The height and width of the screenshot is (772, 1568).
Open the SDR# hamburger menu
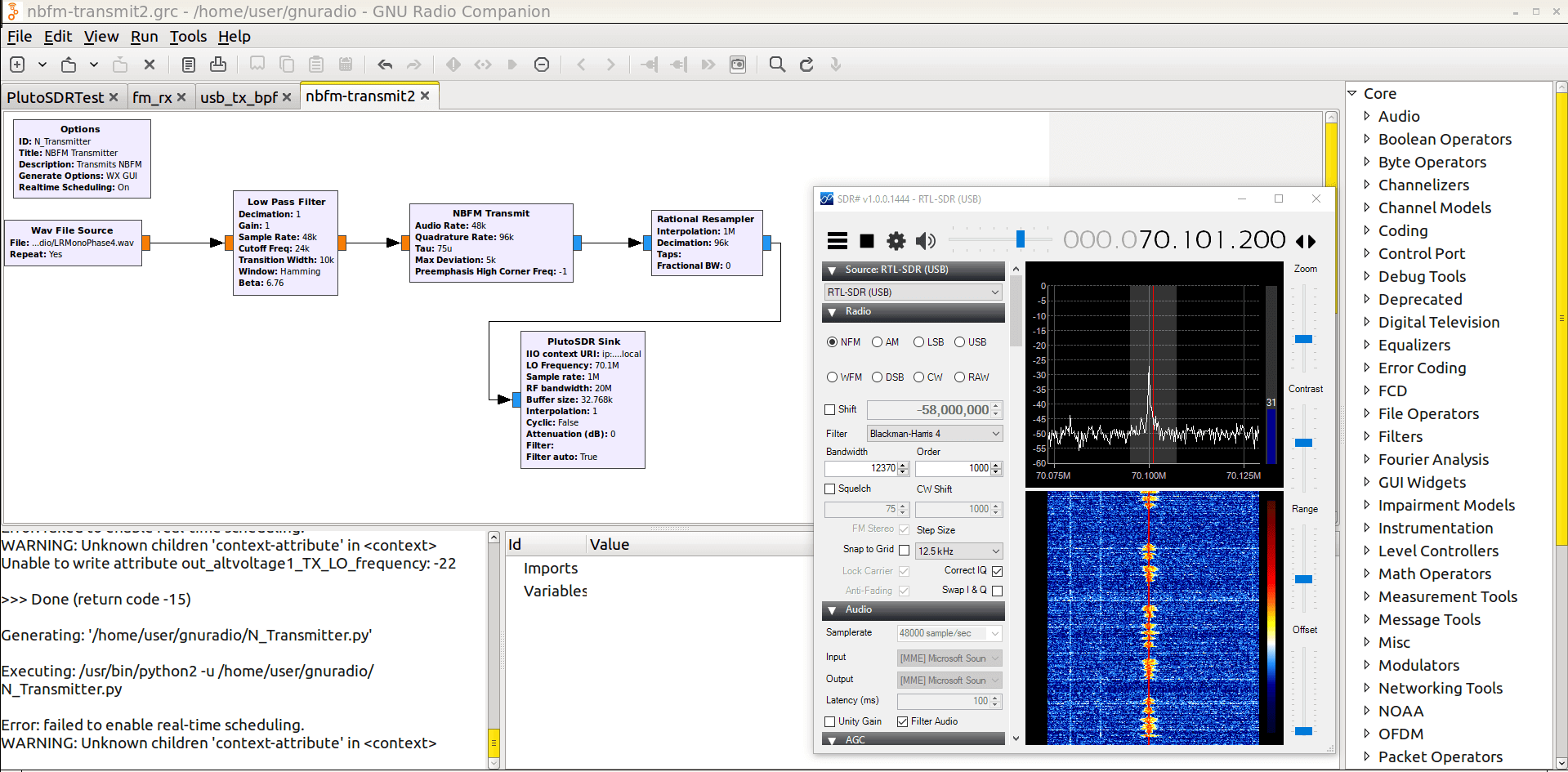tap(838, 240)
